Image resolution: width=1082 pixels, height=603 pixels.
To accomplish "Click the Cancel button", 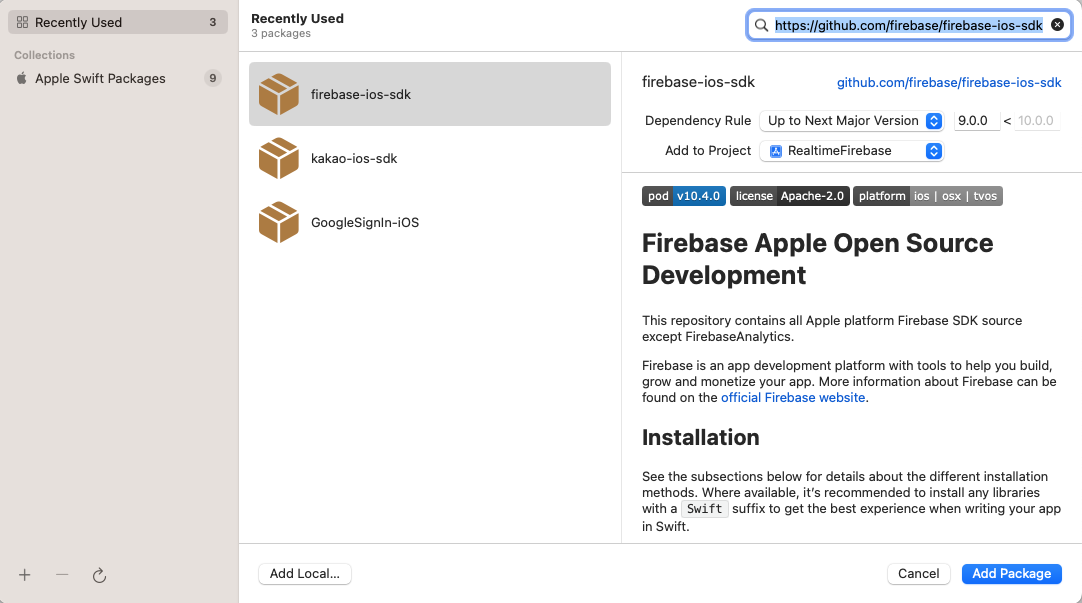I will 918,573.
